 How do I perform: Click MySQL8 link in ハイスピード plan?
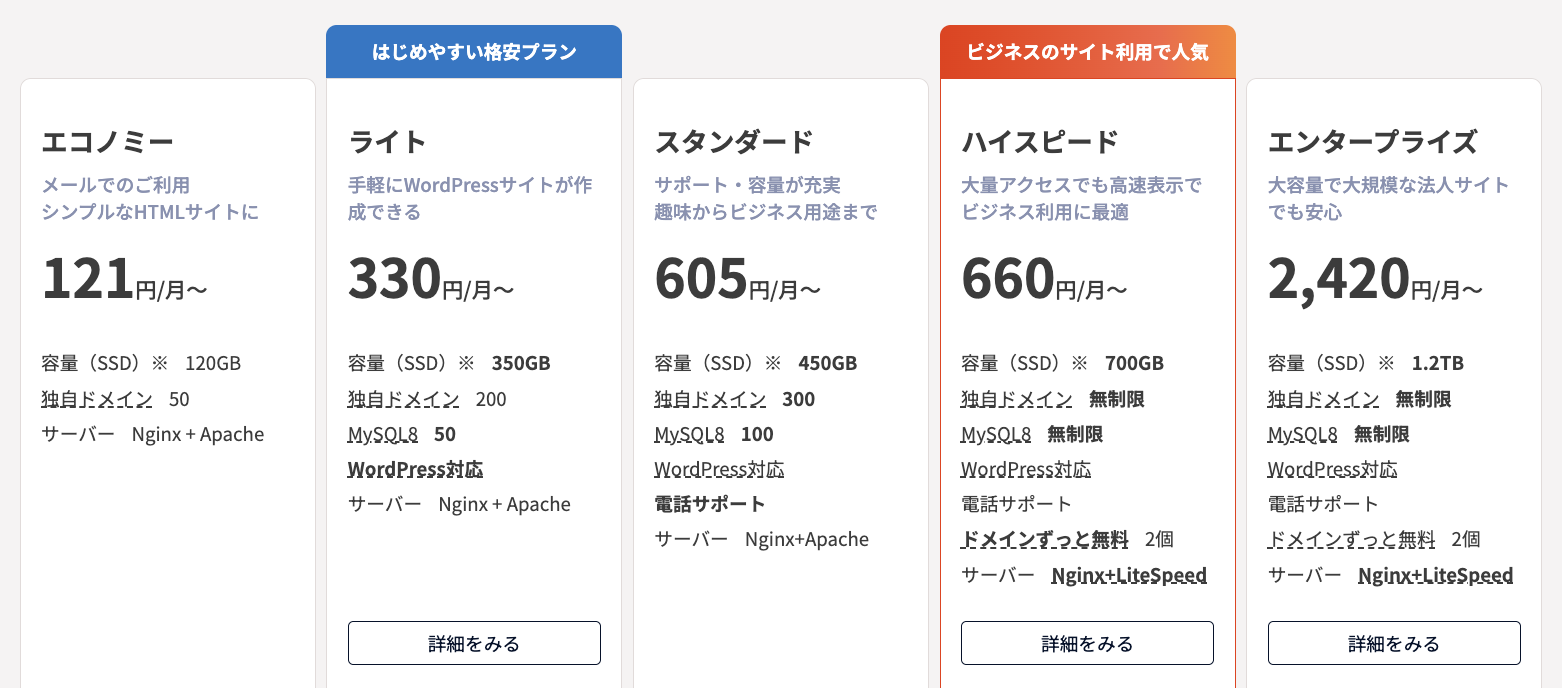pyautogui.click(x=996, y=435)
